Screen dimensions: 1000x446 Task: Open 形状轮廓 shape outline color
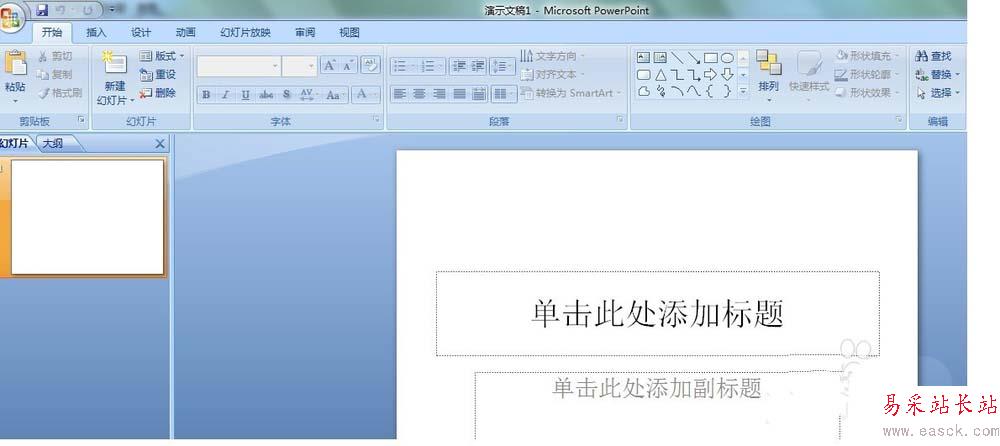[x=866, y=75]
